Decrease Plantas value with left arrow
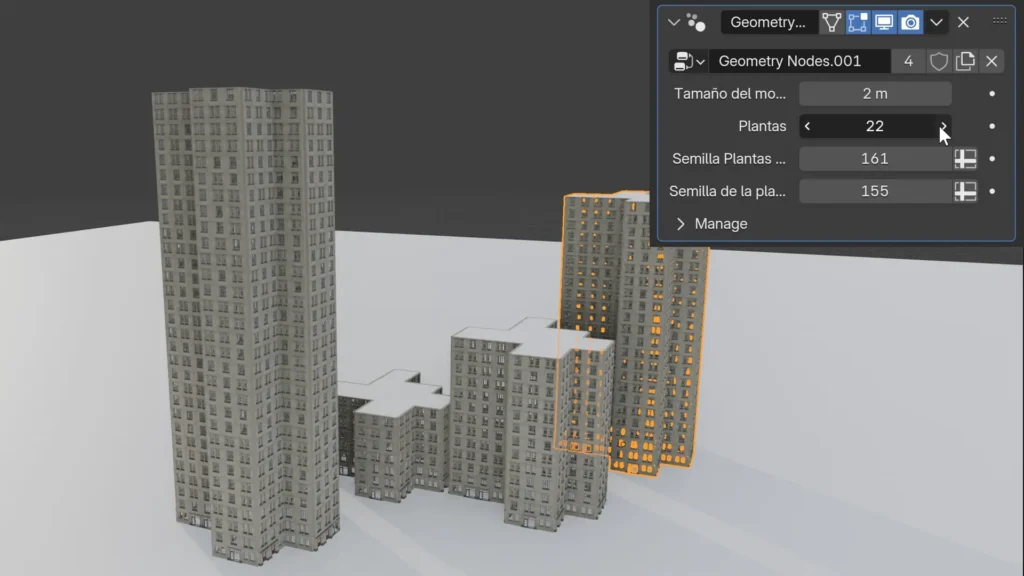Viewport: 1024px width, 576px height. pos(808,126)
